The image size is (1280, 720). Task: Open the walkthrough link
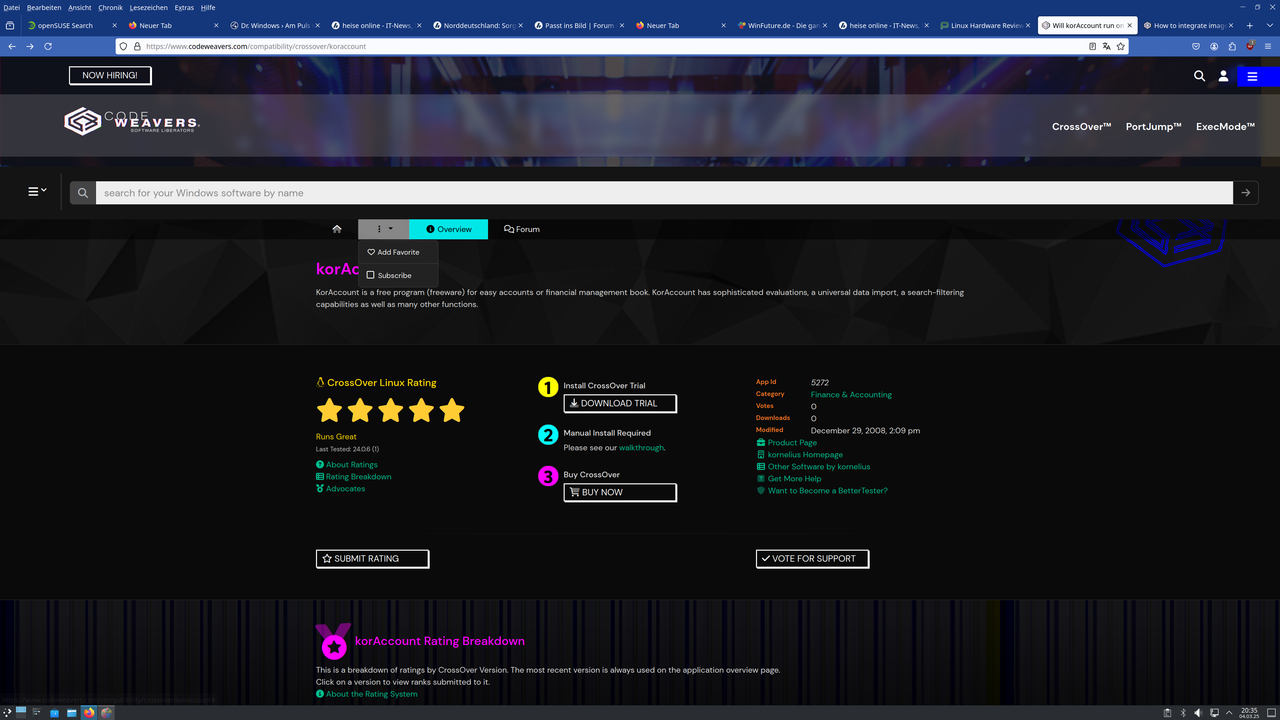tap(641, 448)
